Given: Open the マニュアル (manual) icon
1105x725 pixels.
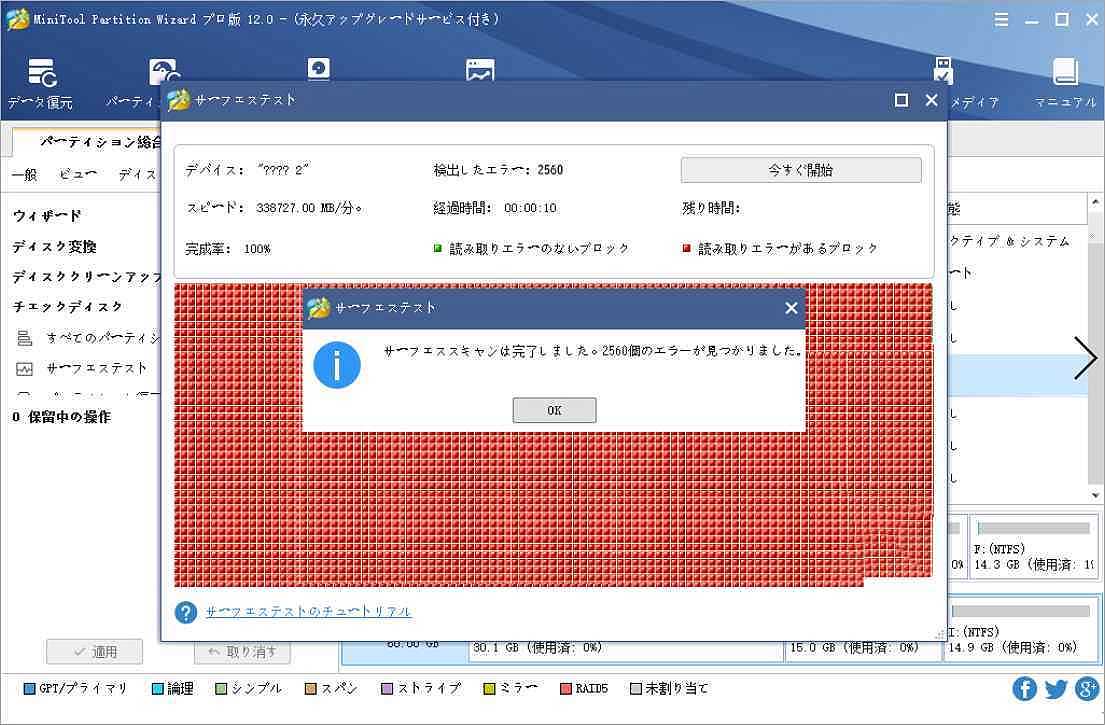Looking at the screenshot, I should tap(1065, 84).
